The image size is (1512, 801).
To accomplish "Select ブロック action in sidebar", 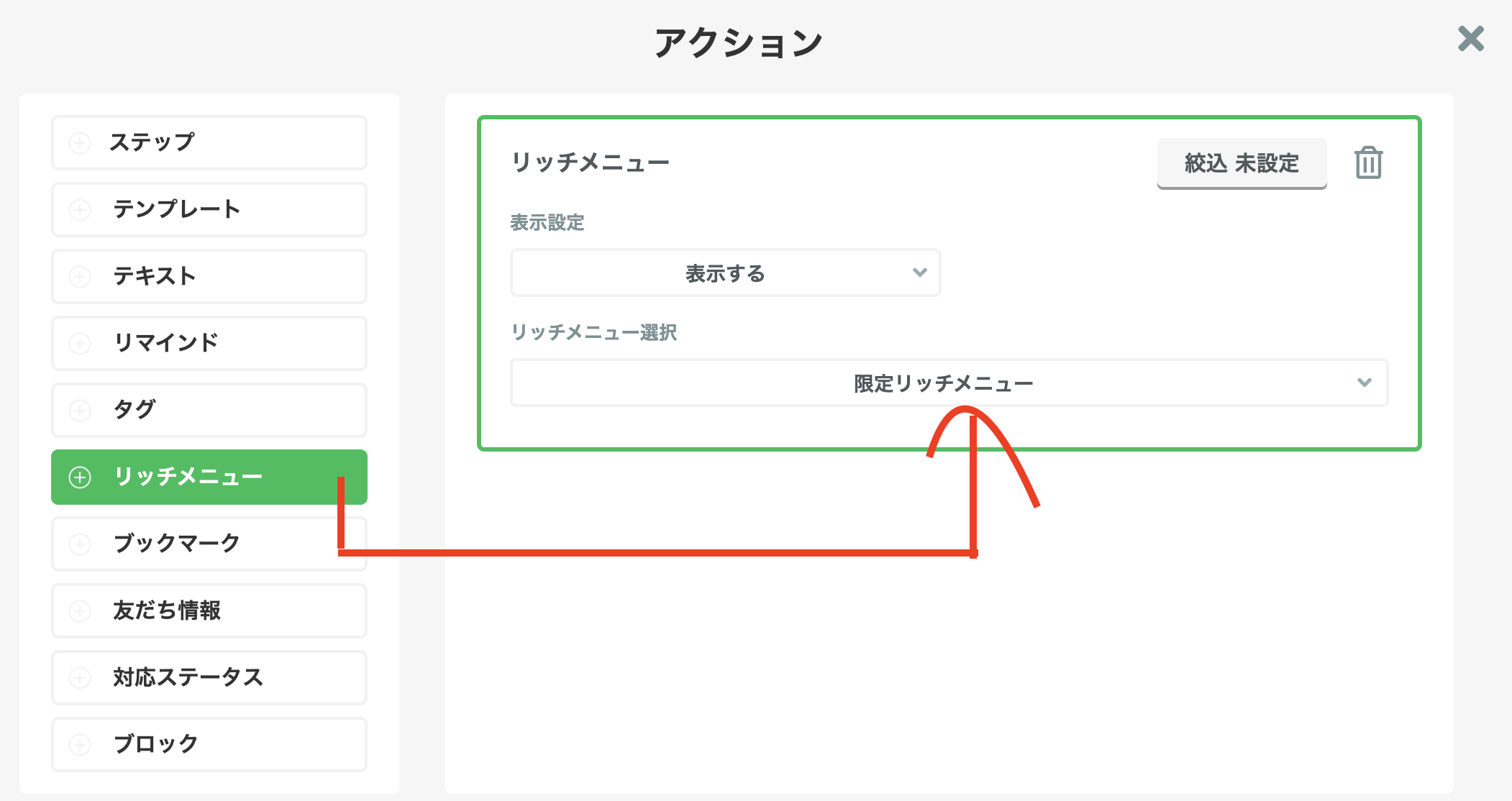I will 209,744.
